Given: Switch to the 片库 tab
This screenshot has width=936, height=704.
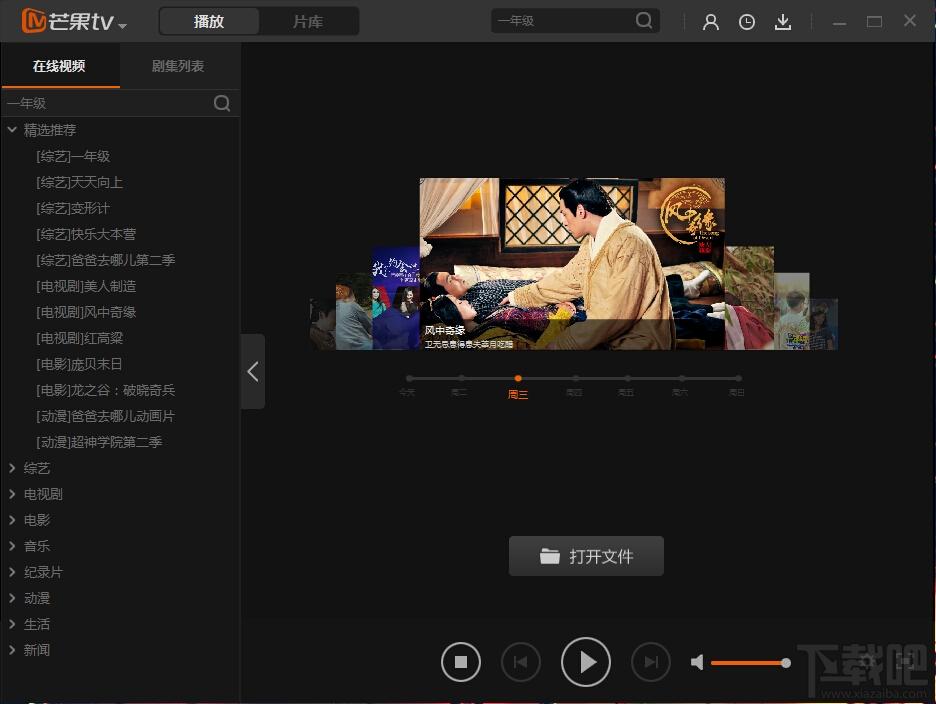Looking at the screenshot, I should click(x=308, y=21).
